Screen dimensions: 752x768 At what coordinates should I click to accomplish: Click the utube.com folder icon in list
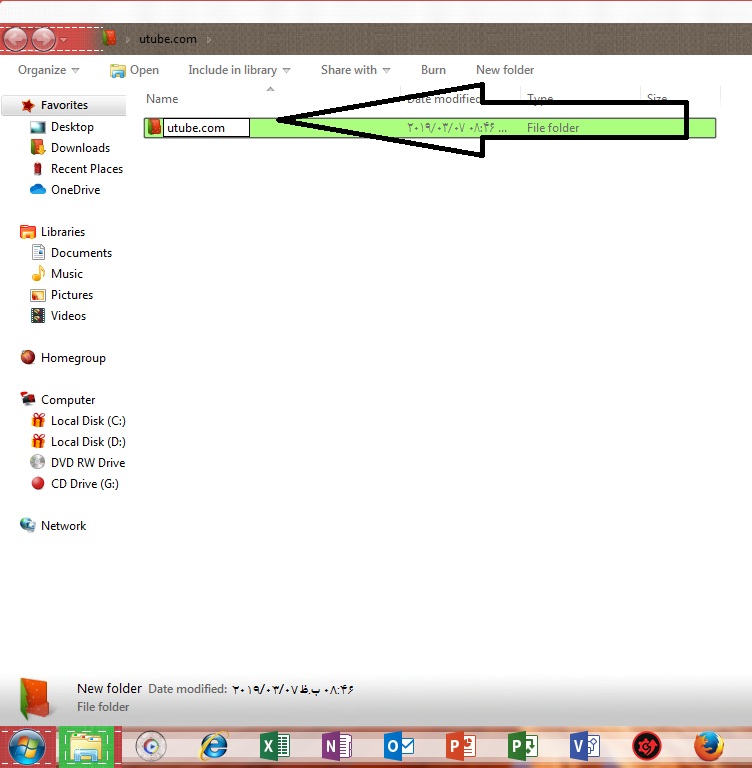tap(154, 127)
